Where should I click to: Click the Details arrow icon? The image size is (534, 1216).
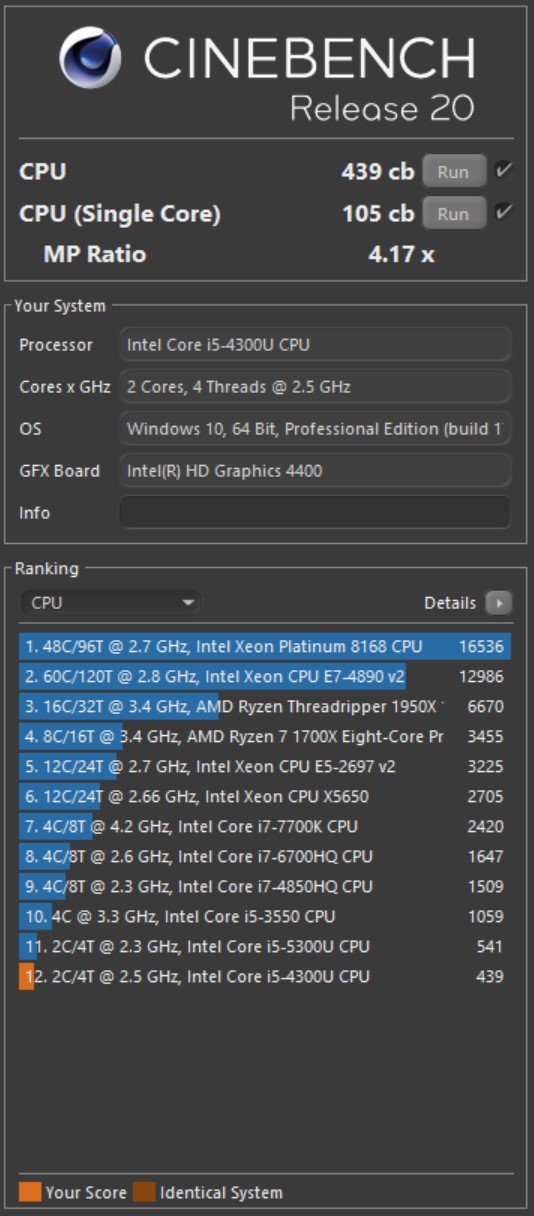pos(498,603)
